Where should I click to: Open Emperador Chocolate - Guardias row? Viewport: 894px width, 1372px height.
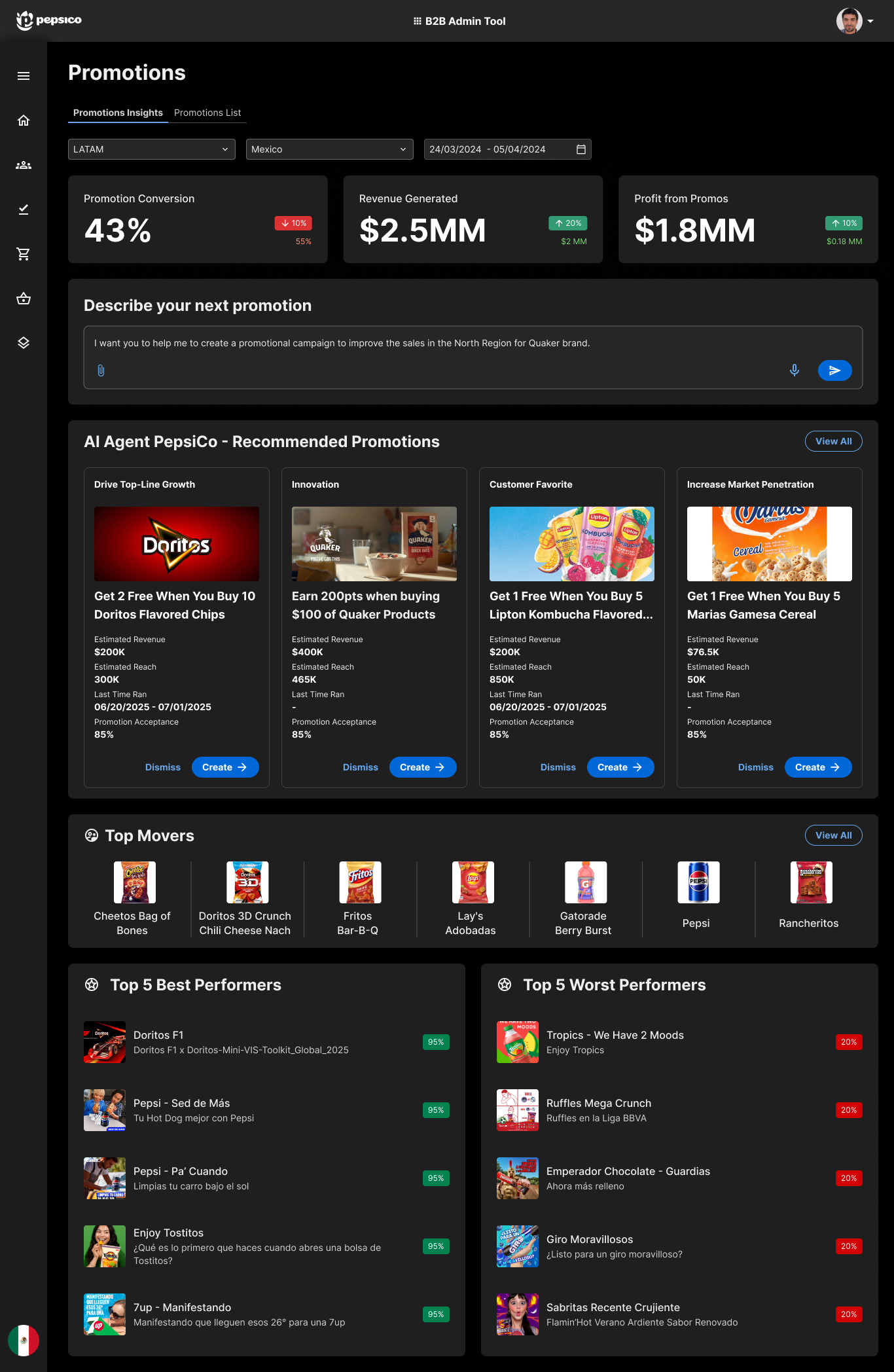[679, 1178]
